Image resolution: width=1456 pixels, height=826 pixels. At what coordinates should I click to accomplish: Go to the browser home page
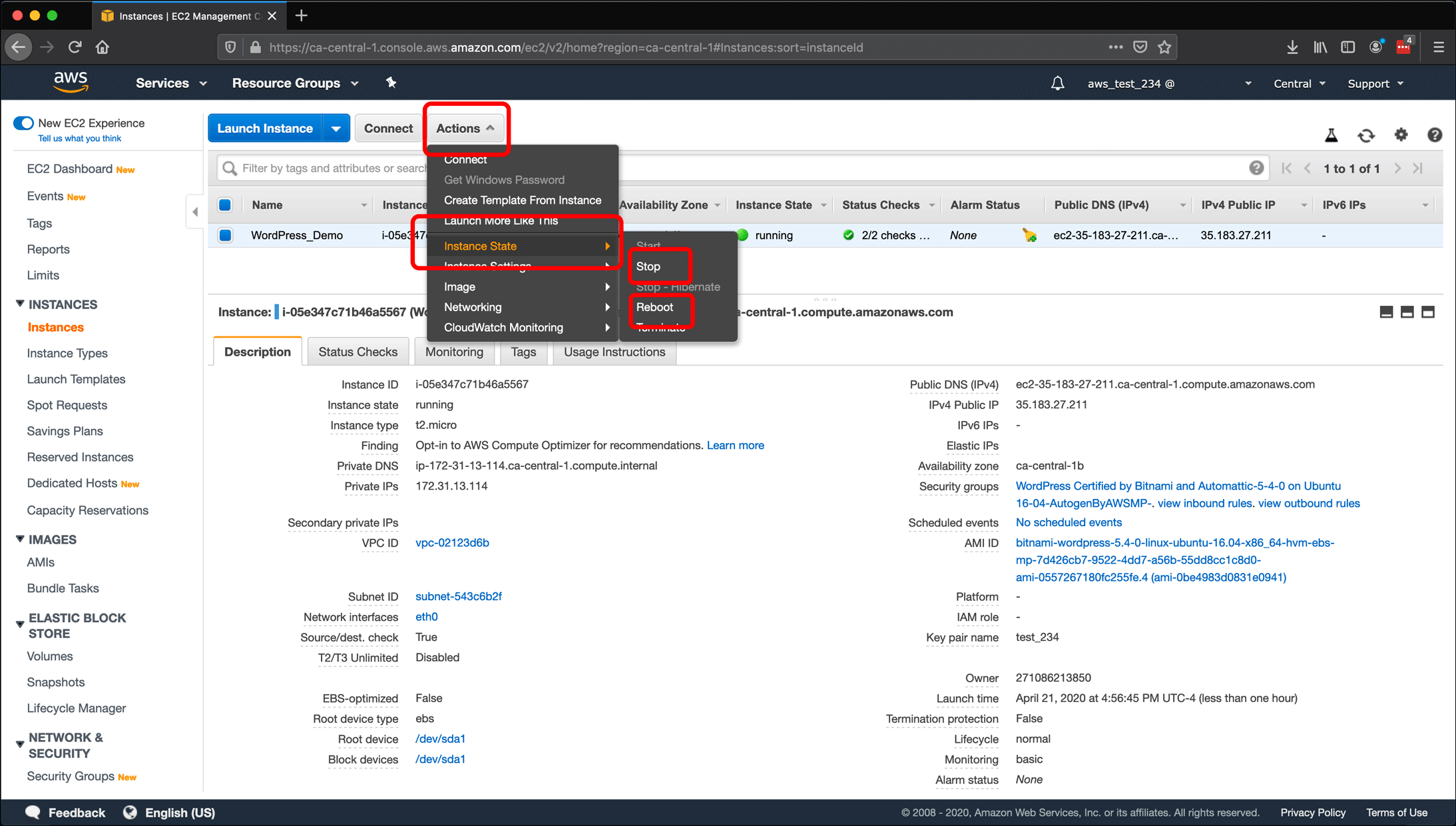click(102, 47)
